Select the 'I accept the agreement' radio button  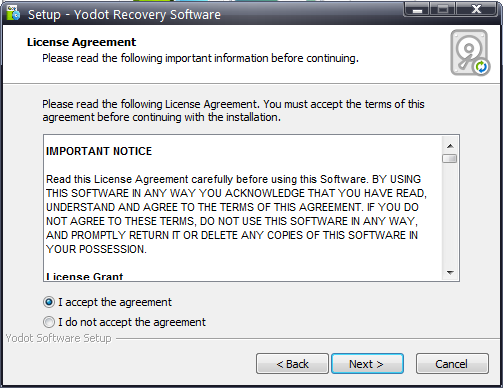pyautogui.click(x=49, y=302)
